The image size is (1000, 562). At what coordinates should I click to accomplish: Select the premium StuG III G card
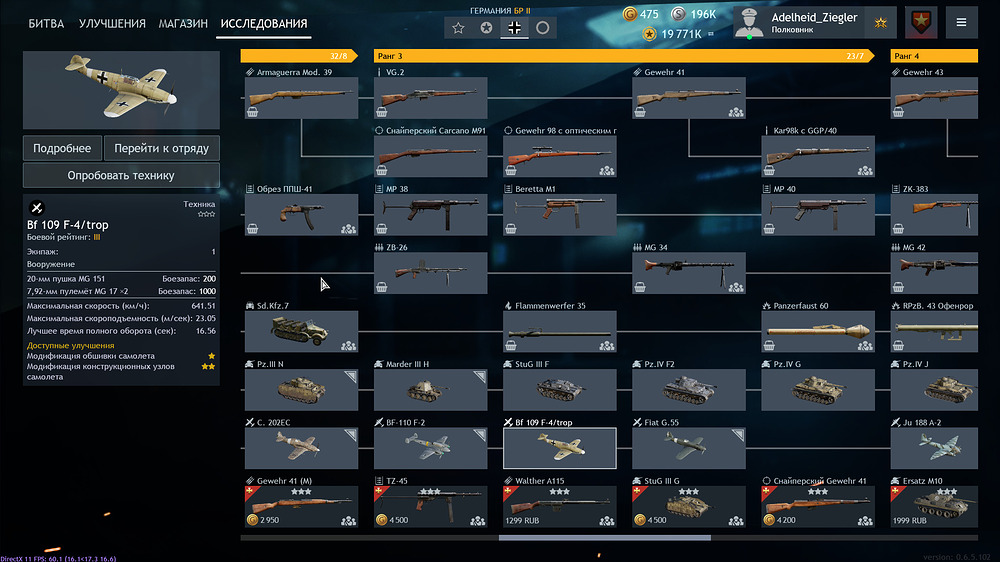689,502
